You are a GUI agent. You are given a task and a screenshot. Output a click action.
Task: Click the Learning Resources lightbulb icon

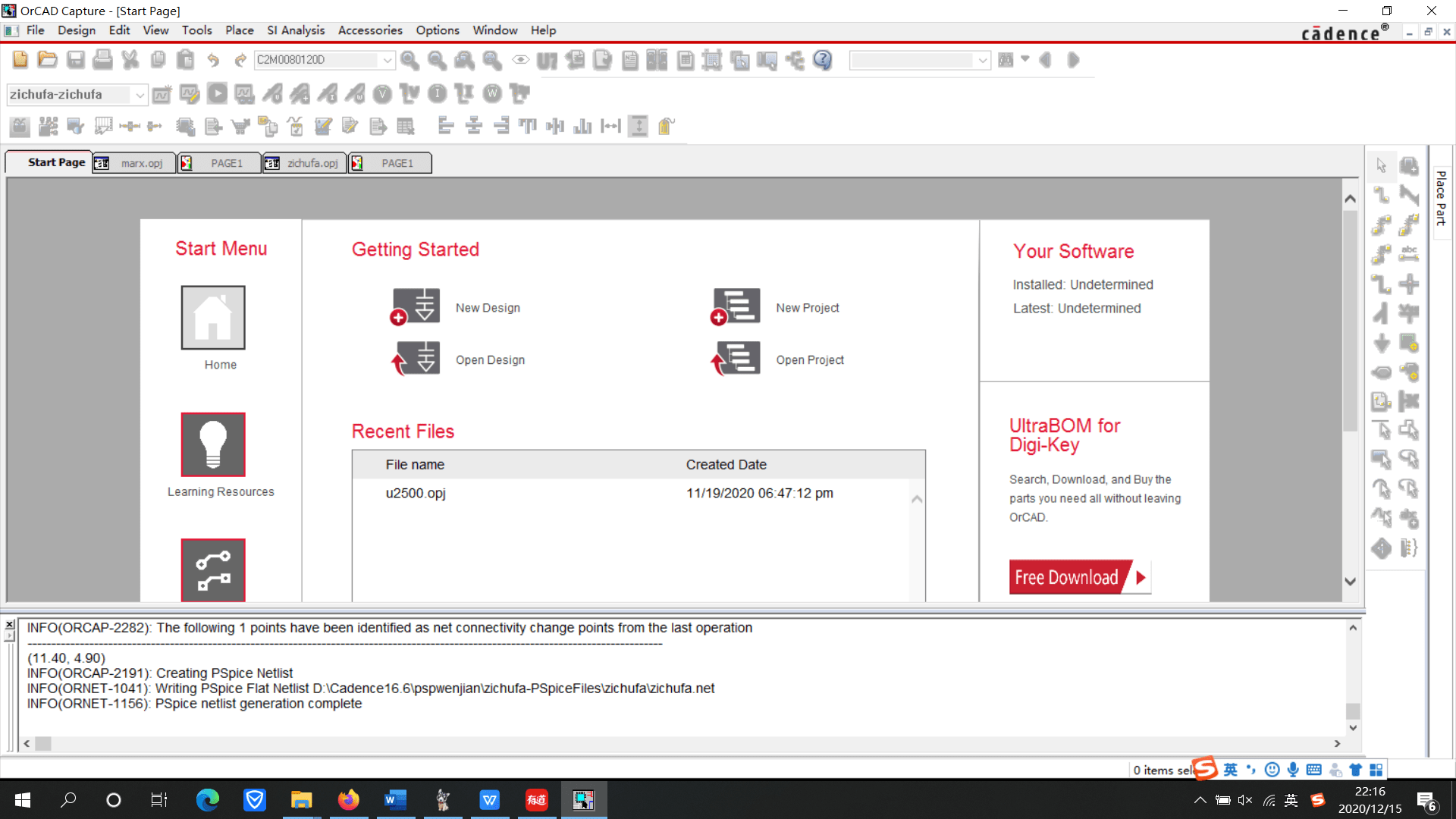pyautogui.click(x=213, y=444)
